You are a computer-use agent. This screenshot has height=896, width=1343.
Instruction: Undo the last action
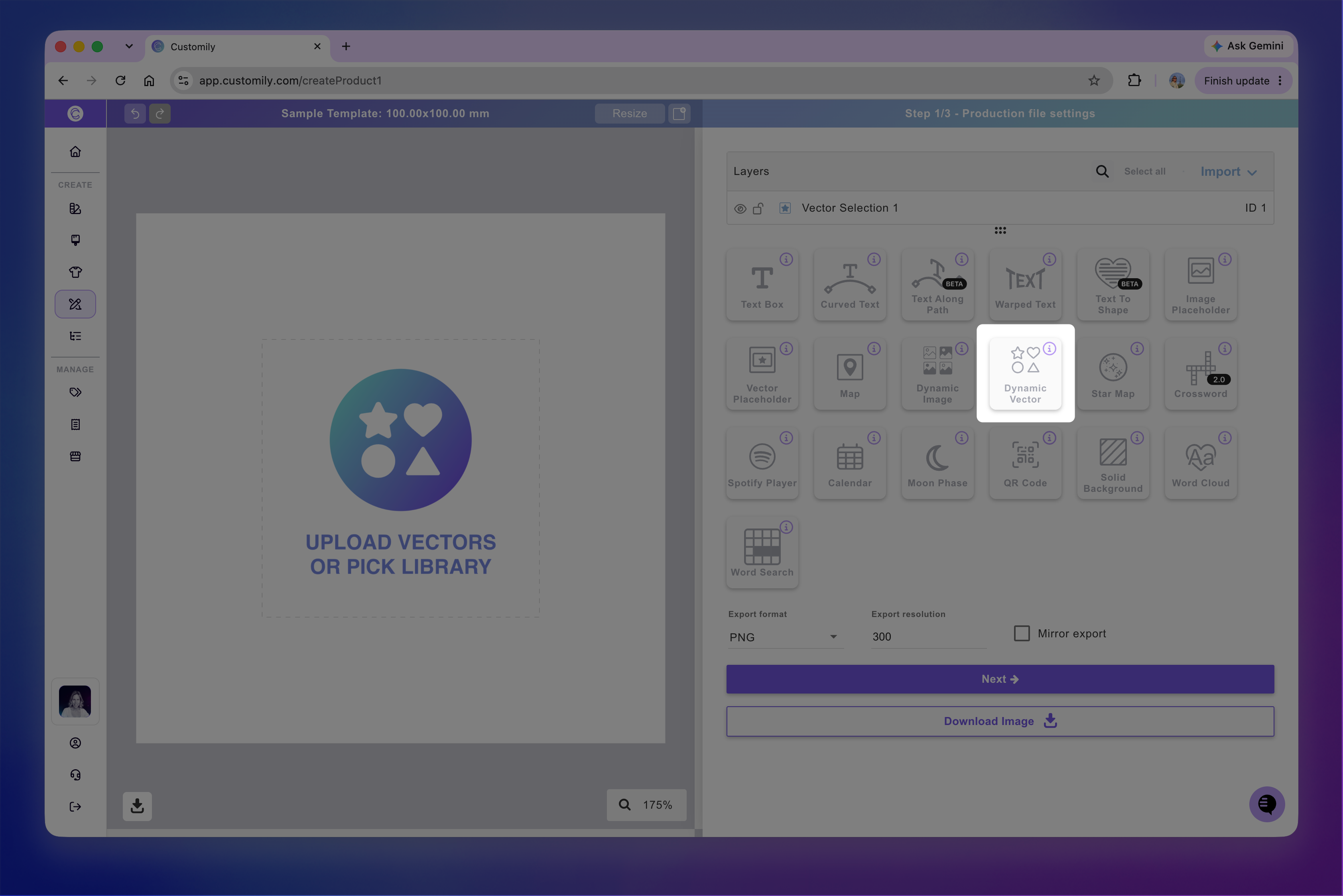pyautogui.click(x=135, y=113)
